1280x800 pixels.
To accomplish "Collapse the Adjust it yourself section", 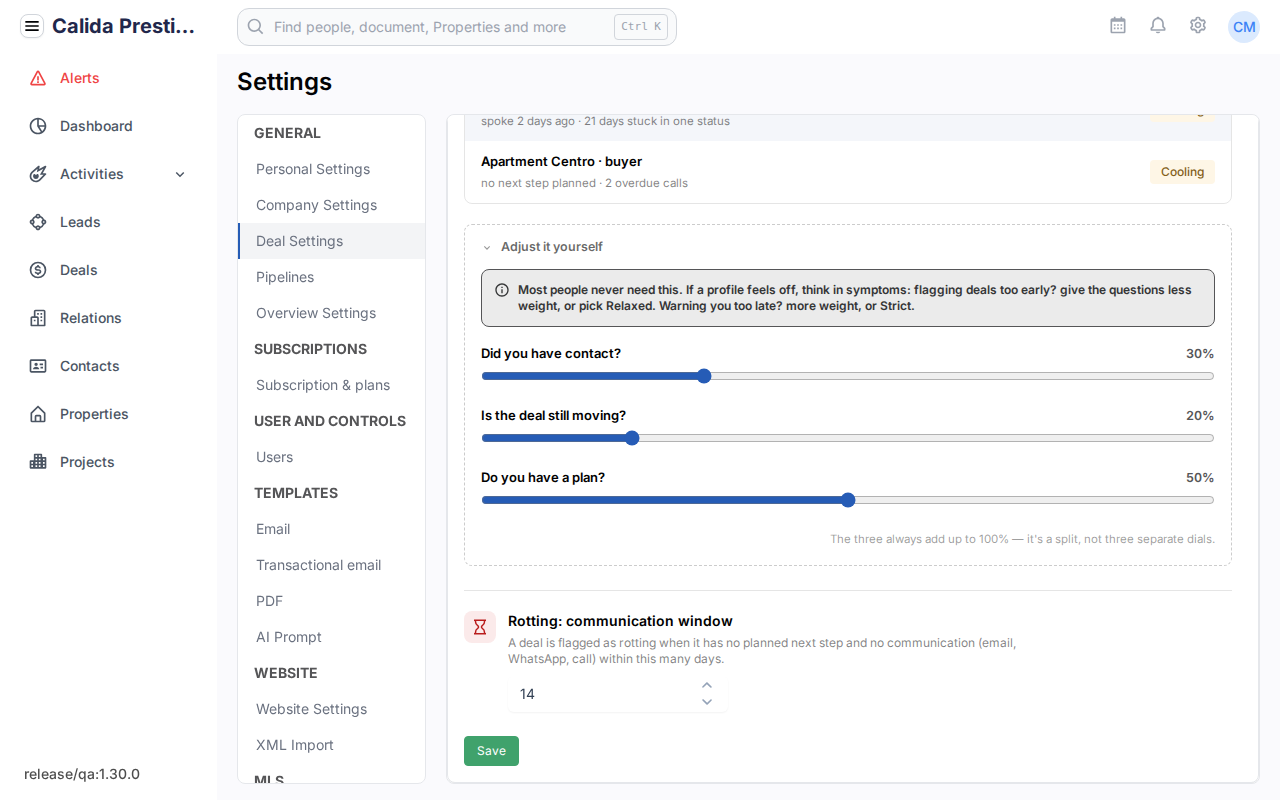I will (x=542, y=247).
